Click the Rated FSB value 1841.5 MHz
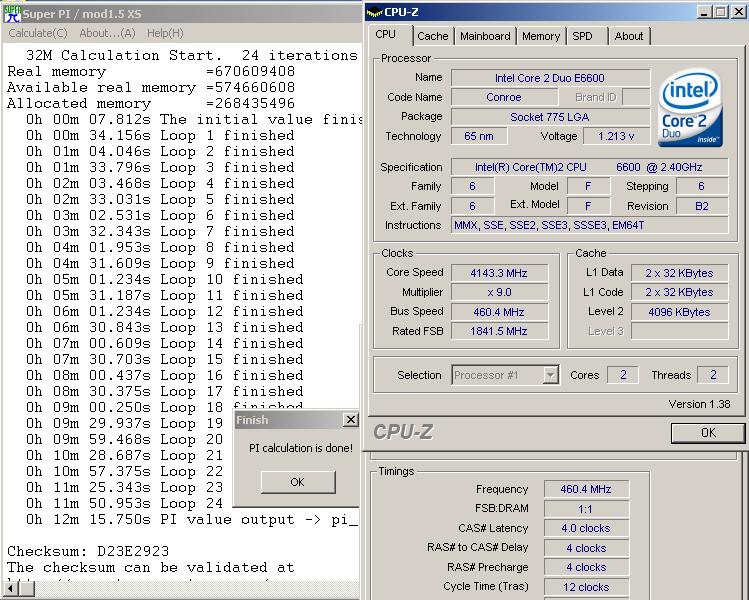The height and width of the screenshot is (600, 749). coord(499,331)
